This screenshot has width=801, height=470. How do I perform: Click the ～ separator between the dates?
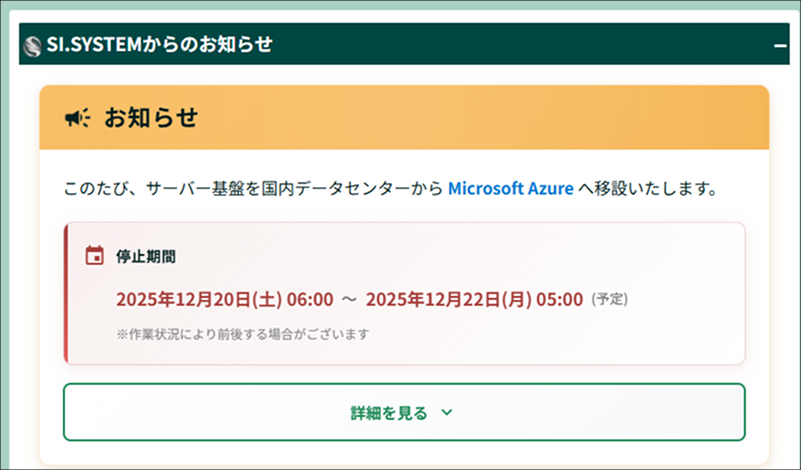coord(349,299)
